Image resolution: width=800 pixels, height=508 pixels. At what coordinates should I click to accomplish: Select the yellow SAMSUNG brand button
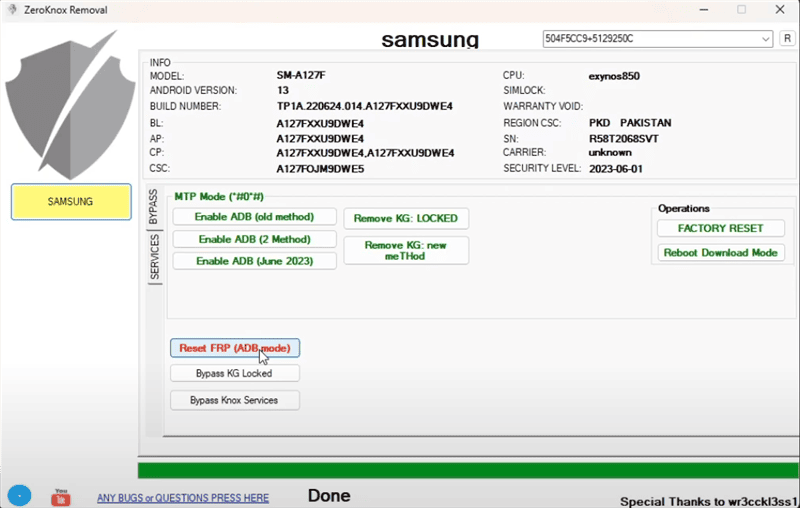pos(70,201)
